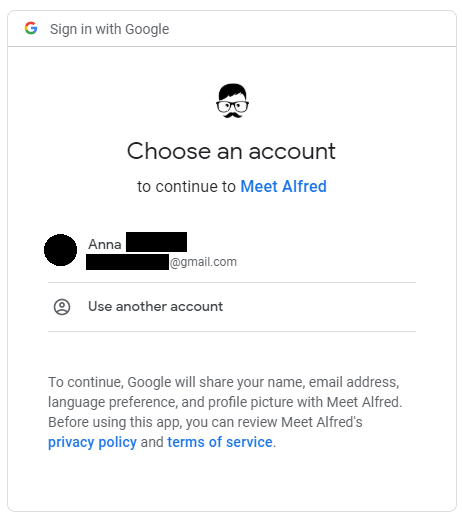Open the privacy policy link
This screenshot has width=462, height=521.
point(92,442)
